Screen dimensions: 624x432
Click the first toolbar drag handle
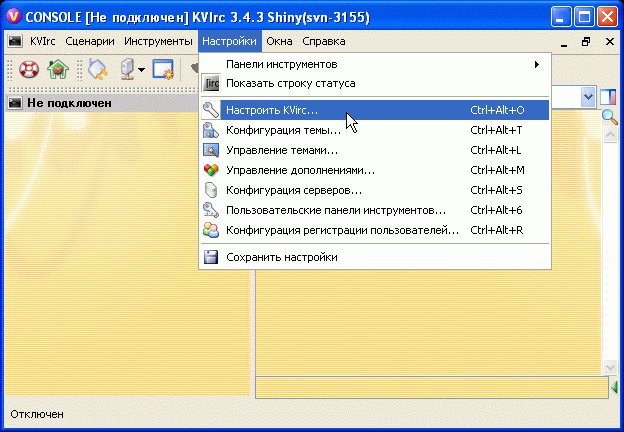tap(10, 70)
